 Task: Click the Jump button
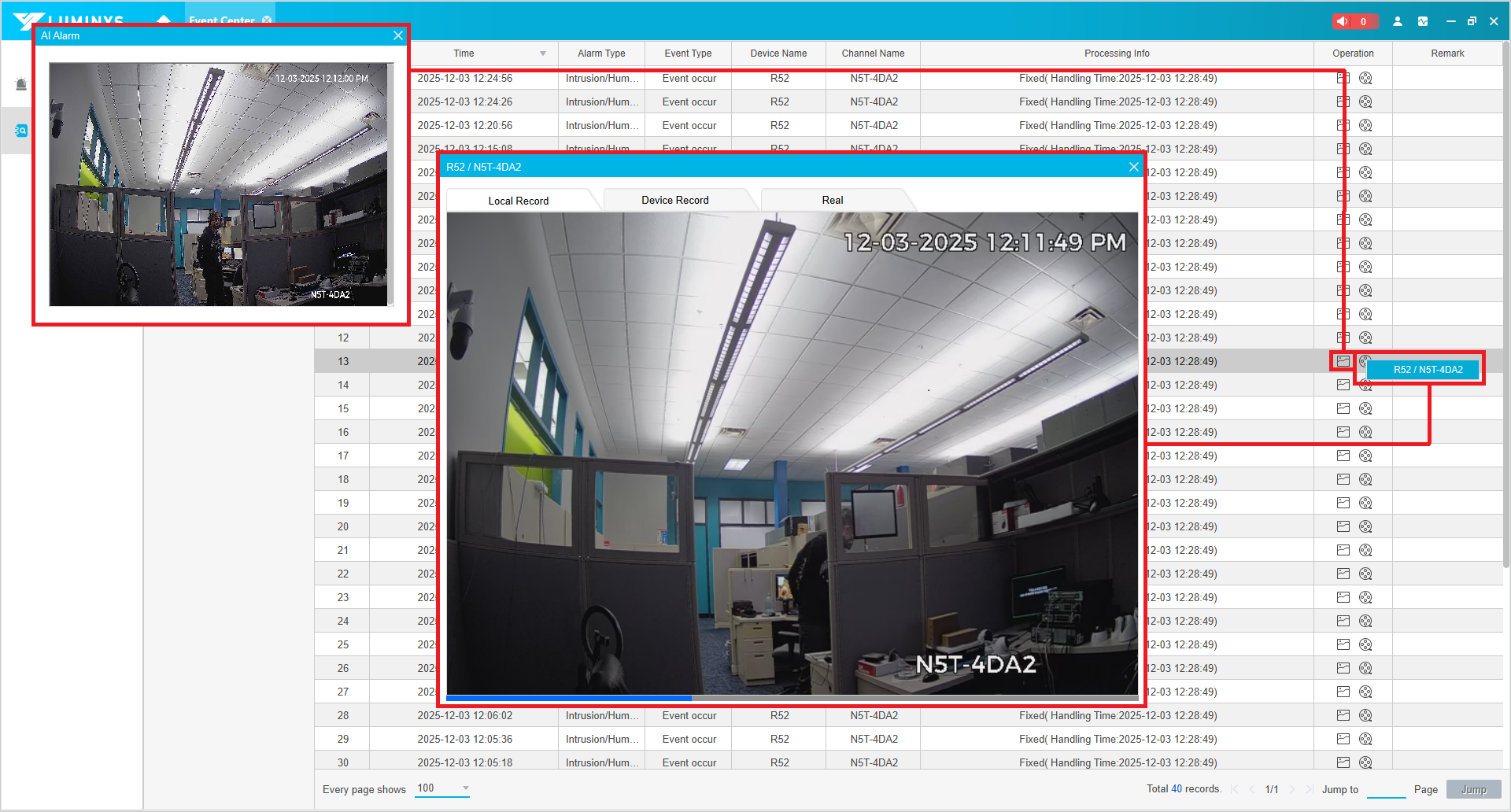tap(1473, 789)
